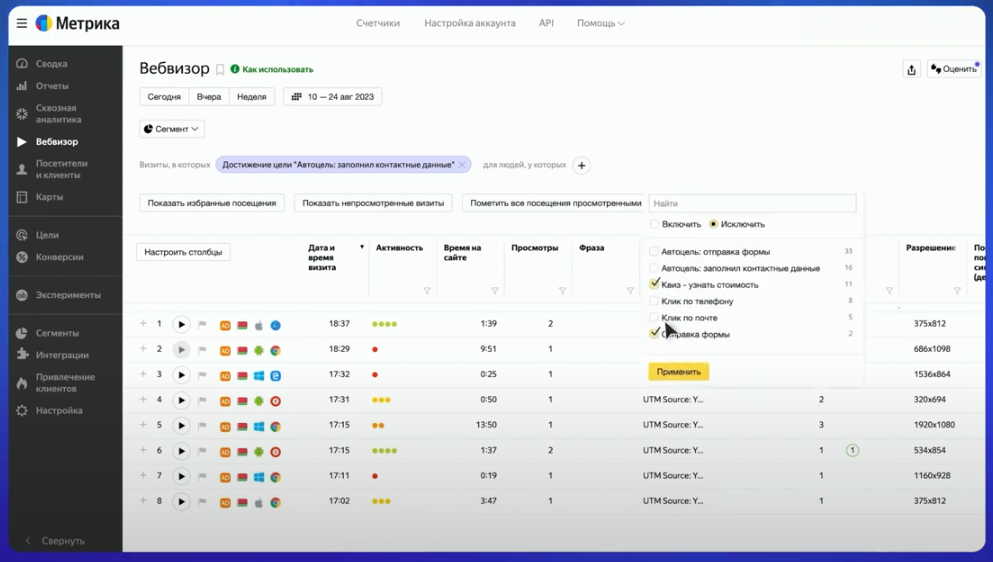
Task: Expand visit row 6 details
Action: click(143, 450)
